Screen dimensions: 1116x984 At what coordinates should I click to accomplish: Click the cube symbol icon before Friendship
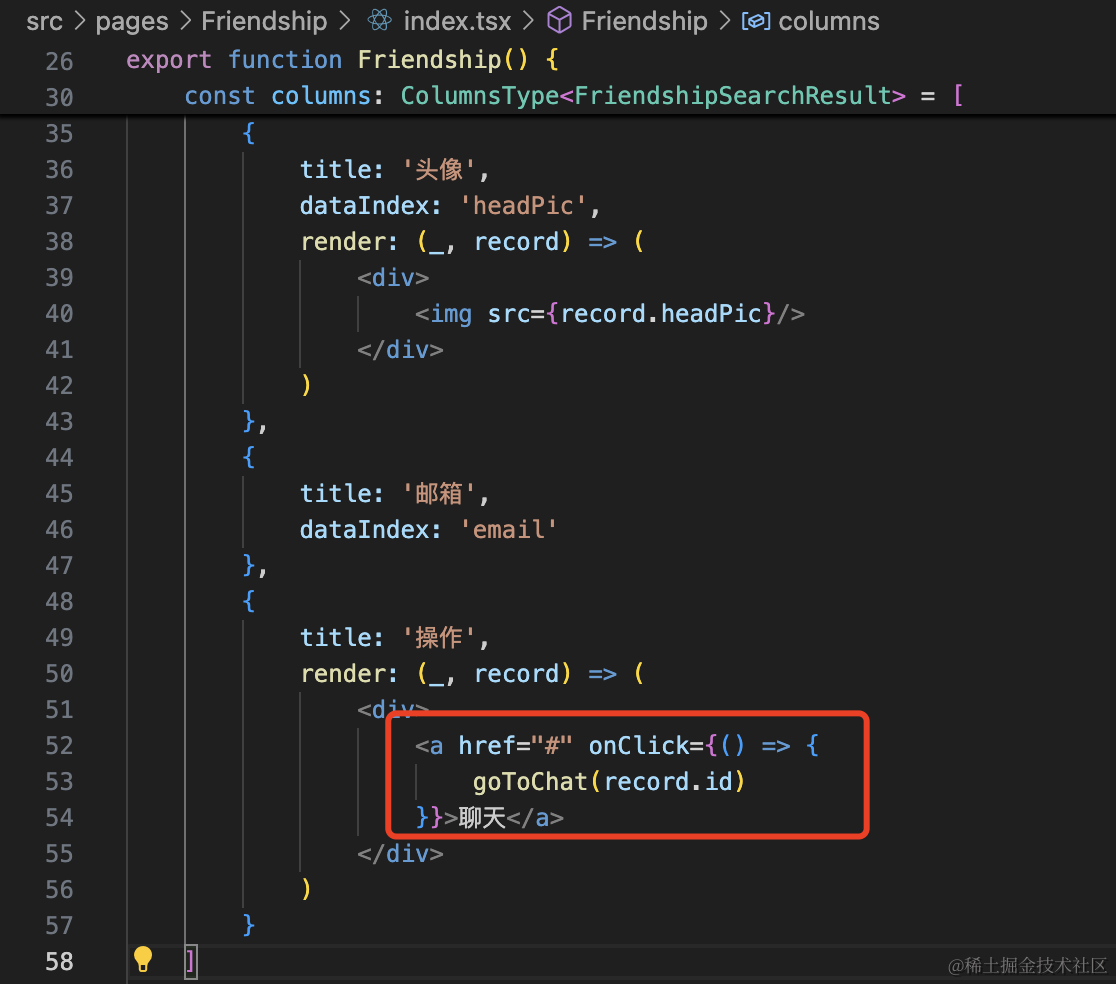click(x=559, y=21)
